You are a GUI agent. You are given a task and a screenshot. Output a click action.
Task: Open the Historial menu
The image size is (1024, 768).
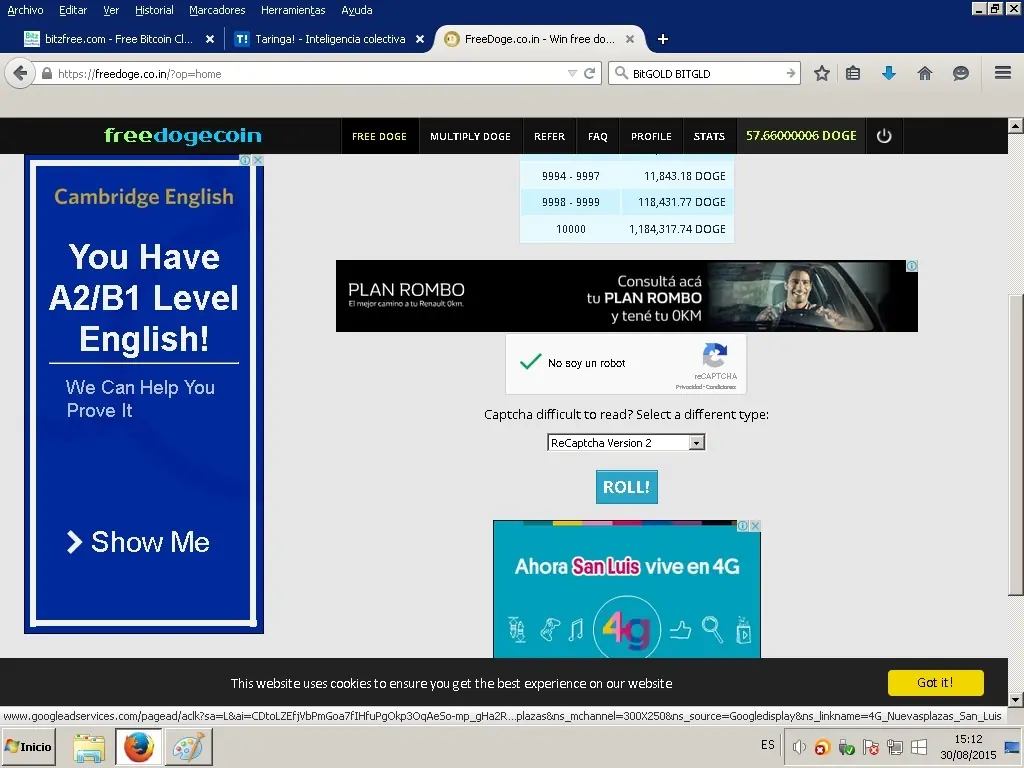coord(154,10)
